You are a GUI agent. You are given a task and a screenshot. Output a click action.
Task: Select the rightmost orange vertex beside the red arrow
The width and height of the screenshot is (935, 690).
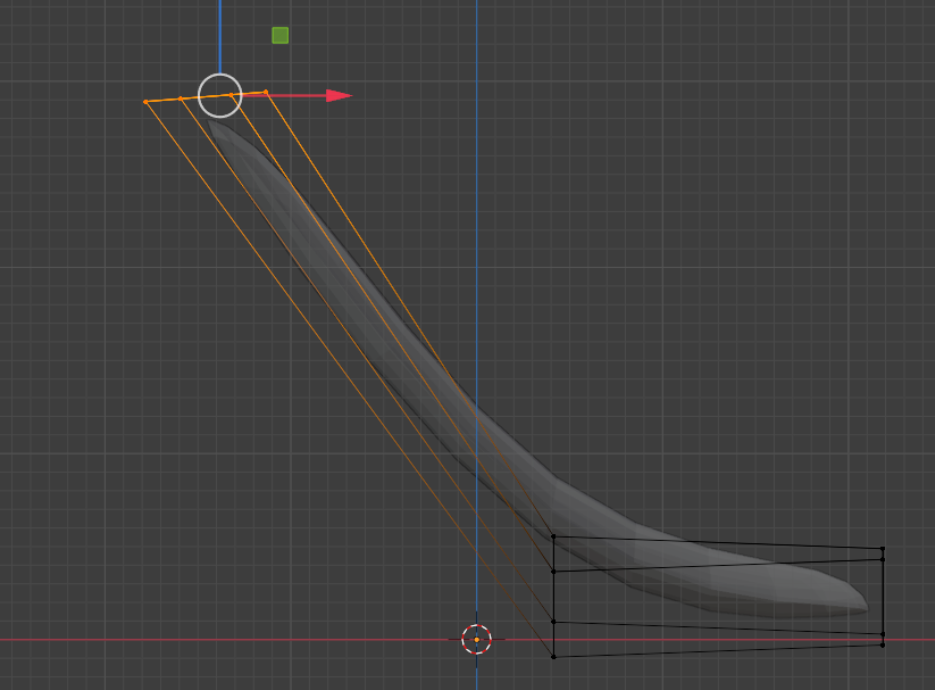(266, 92)
